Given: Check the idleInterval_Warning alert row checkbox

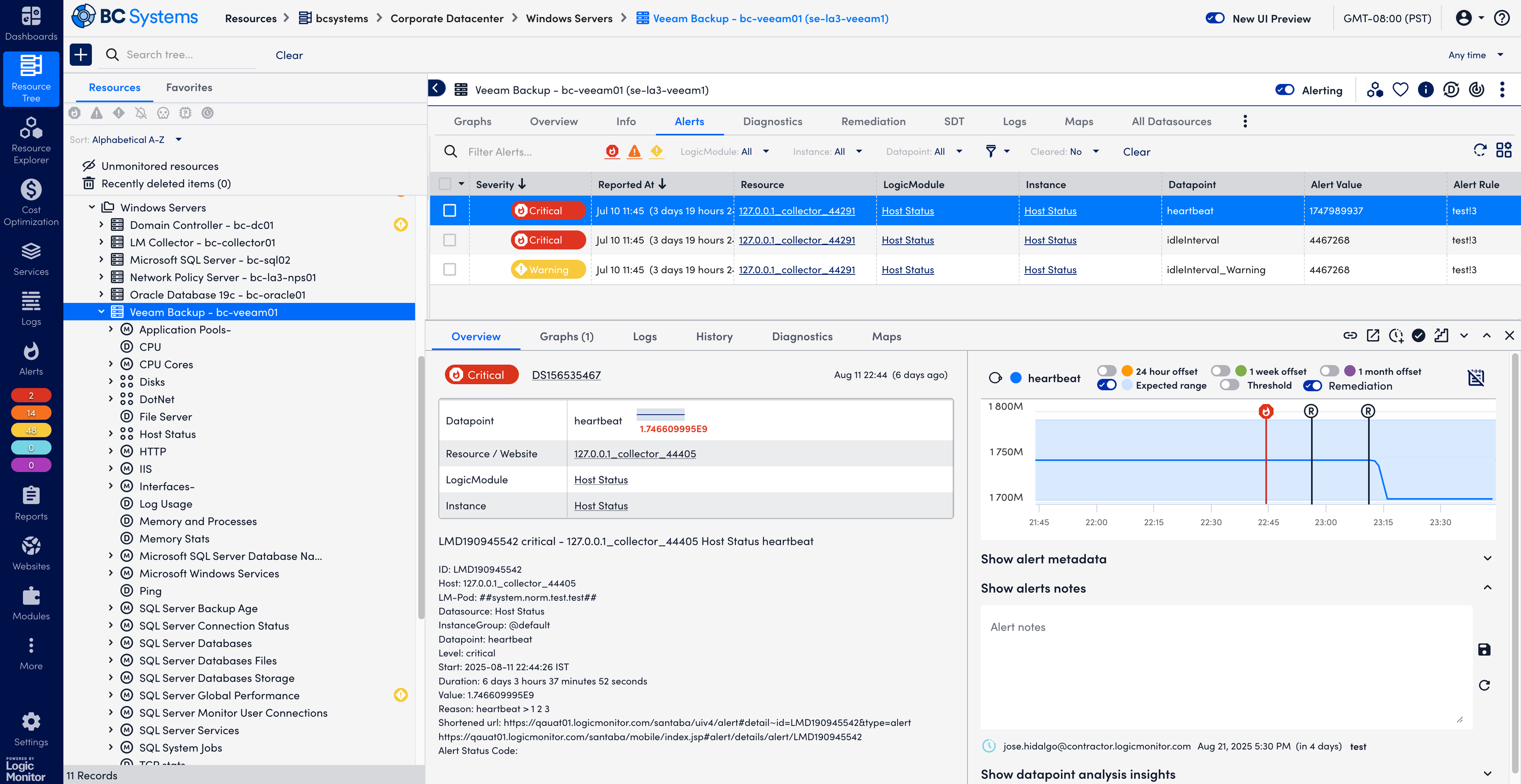Looking at the screenshot, I should pyautogui.click(x=449, y=270).
